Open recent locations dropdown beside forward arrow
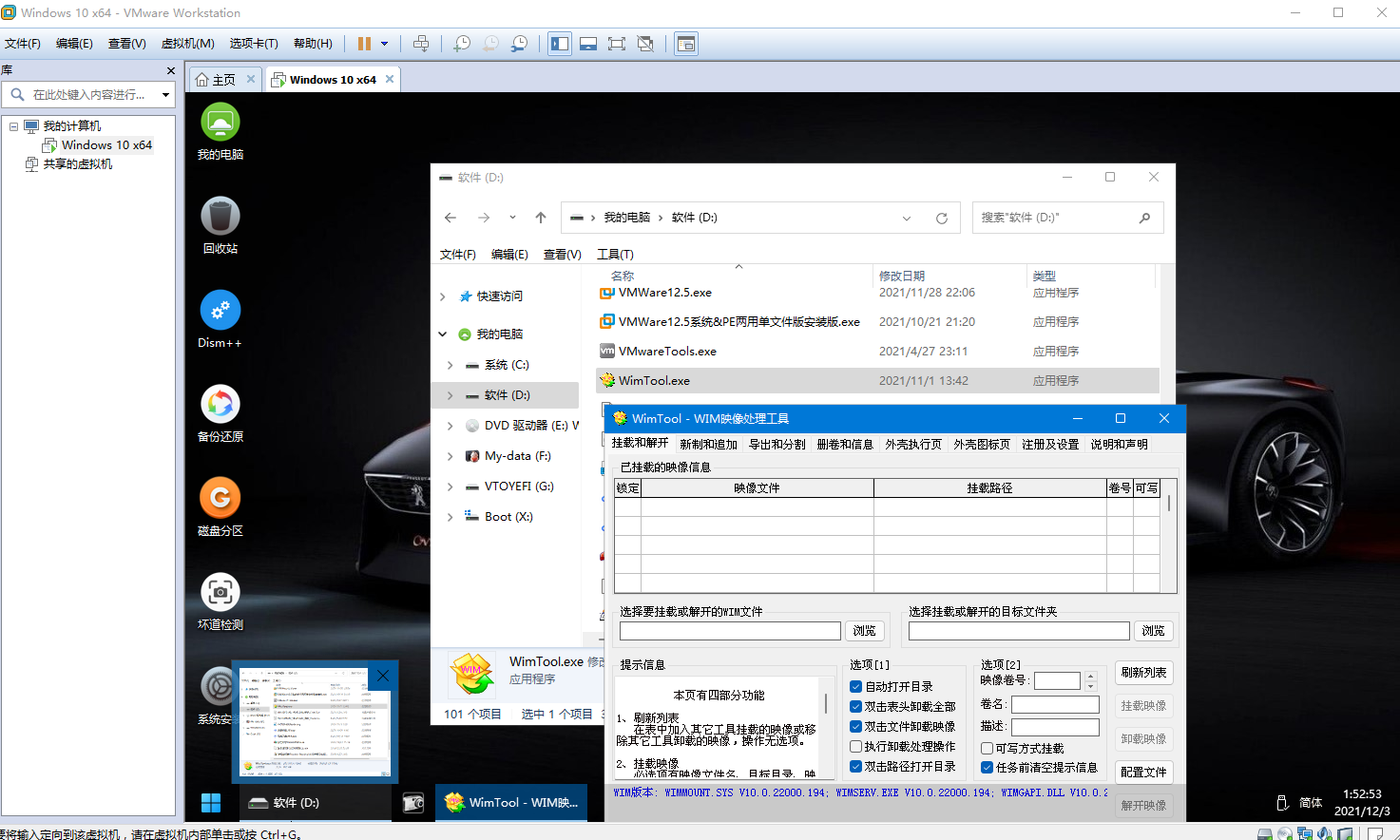Screen dimensions: 1400x840 click(512, 218)
